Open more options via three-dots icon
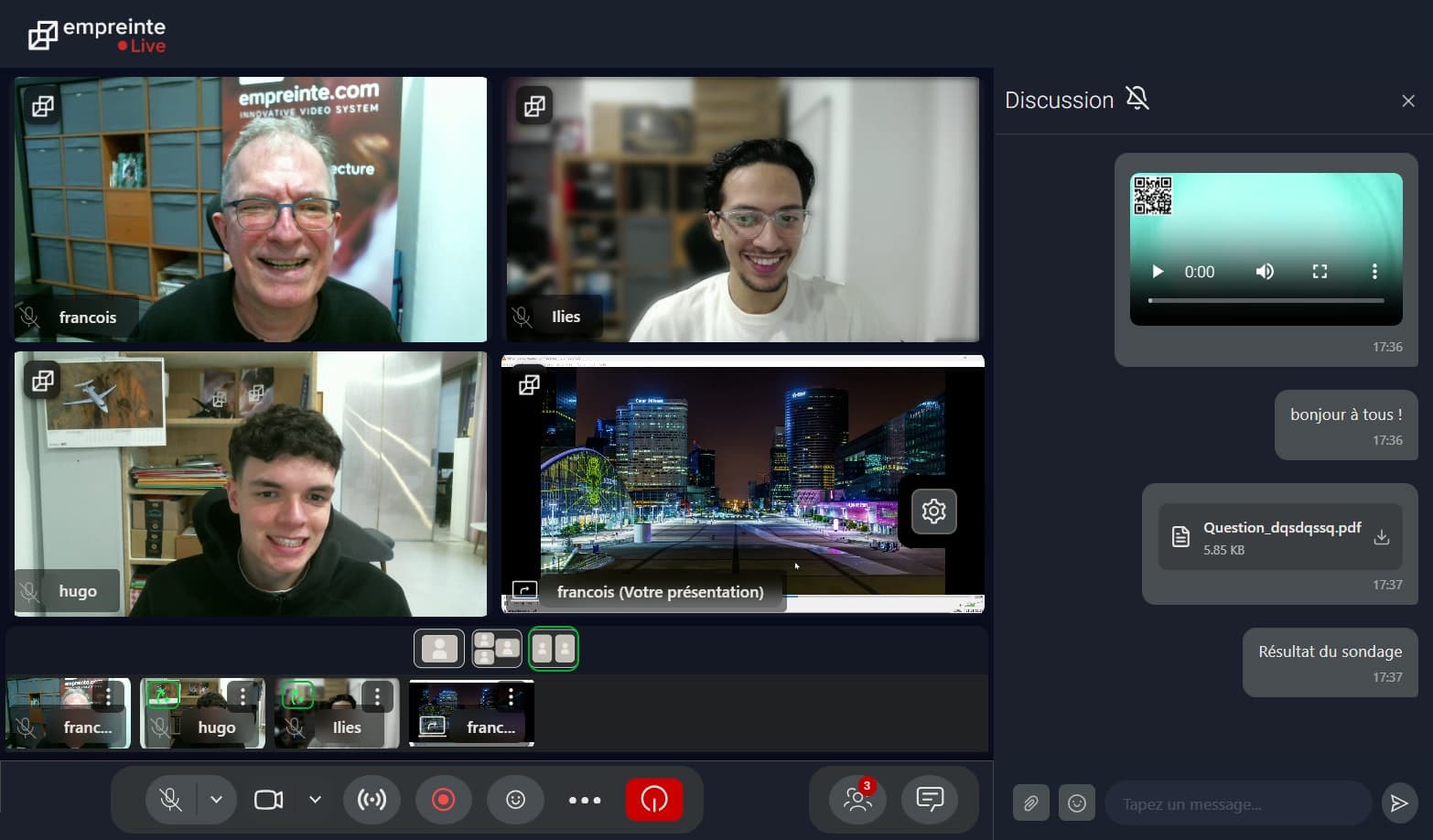 585,799
